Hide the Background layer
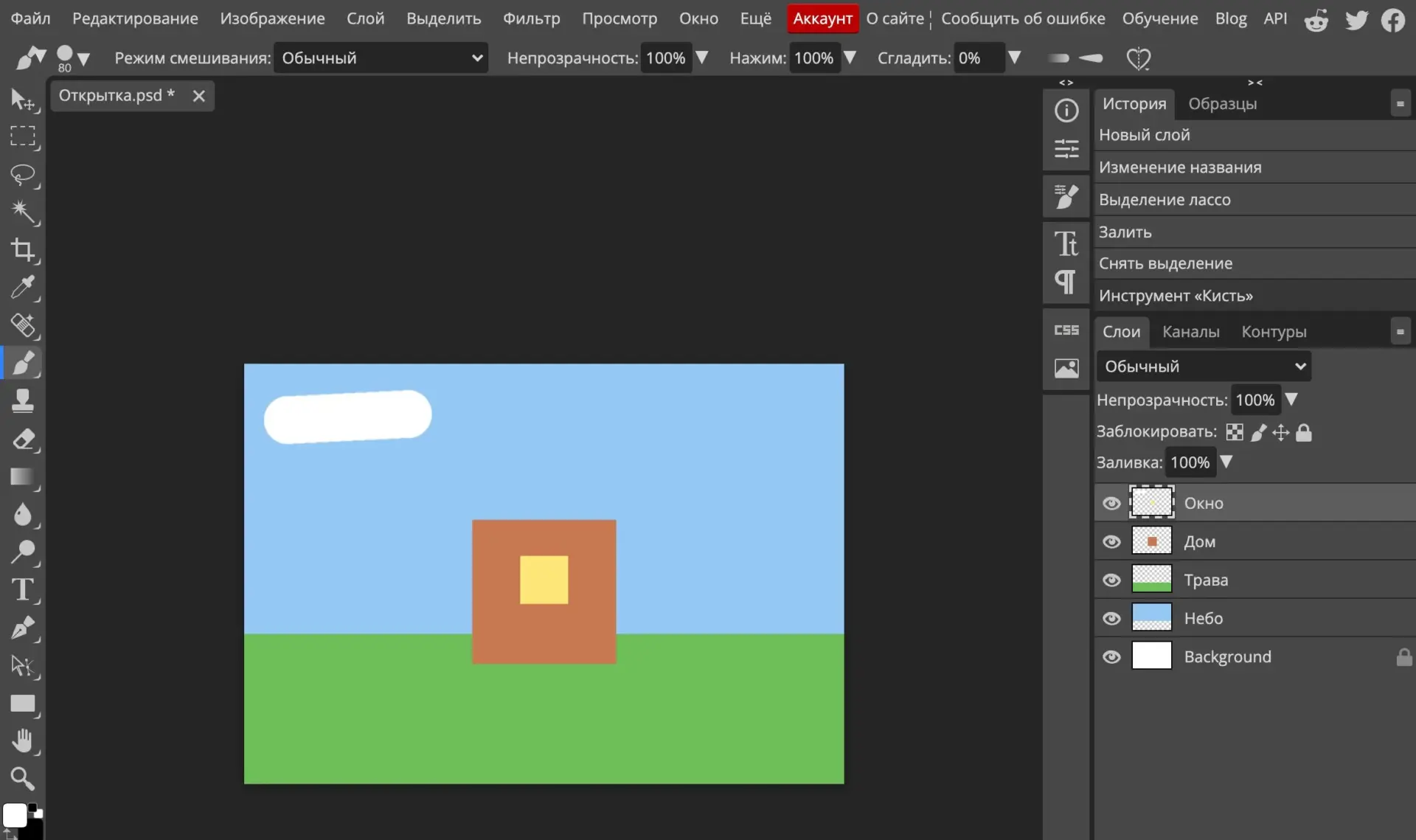Image resolution: width=1416 pixels, height=840 pixels. [1111, 656]
